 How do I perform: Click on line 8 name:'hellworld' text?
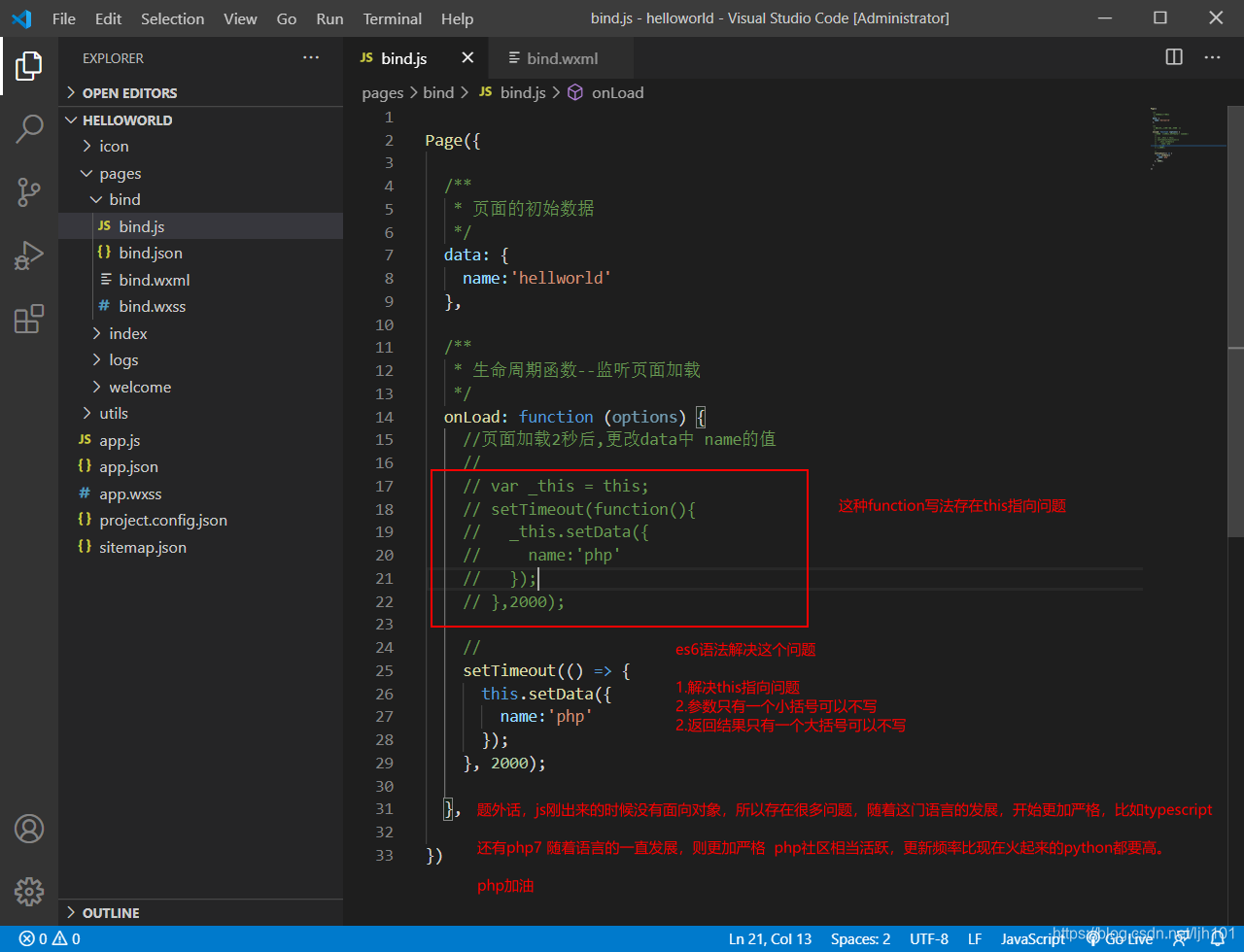(536, 278)
